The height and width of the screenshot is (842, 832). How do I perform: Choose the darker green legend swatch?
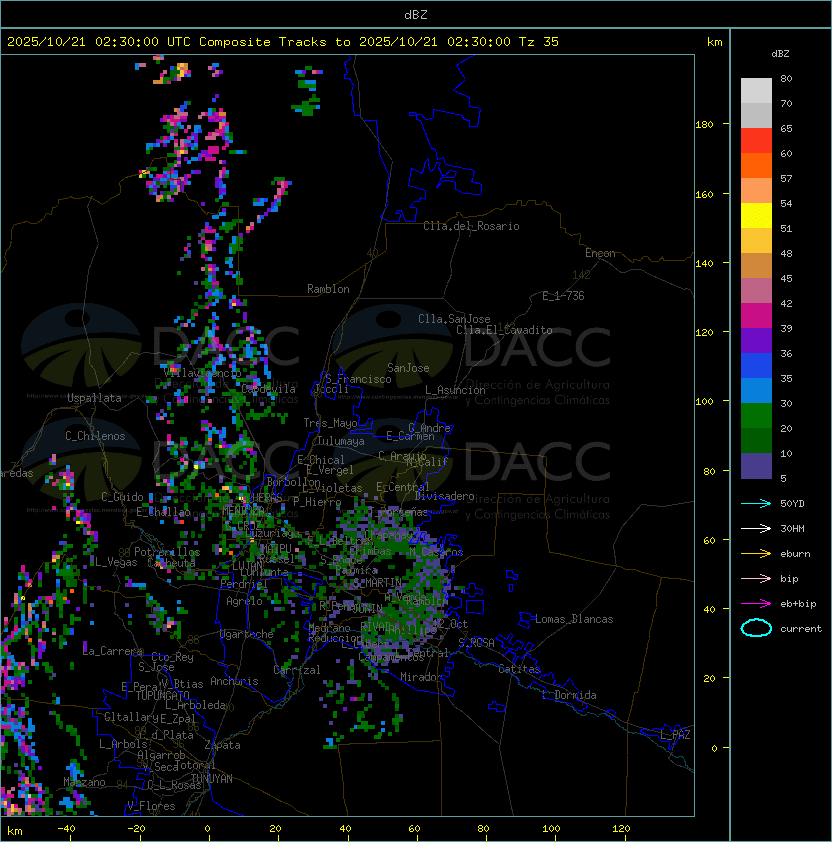pyautogui.click(x=756, y=440)
